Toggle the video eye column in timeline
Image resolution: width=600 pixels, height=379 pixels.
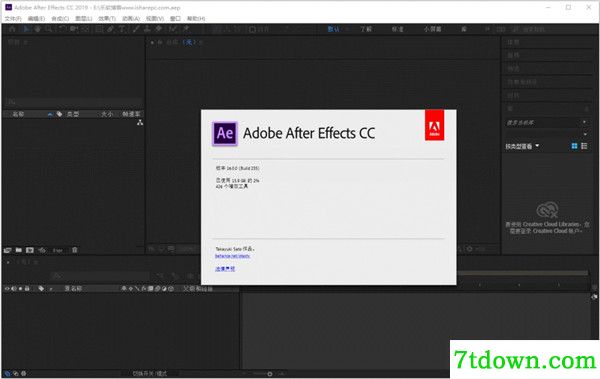(7, 288)
